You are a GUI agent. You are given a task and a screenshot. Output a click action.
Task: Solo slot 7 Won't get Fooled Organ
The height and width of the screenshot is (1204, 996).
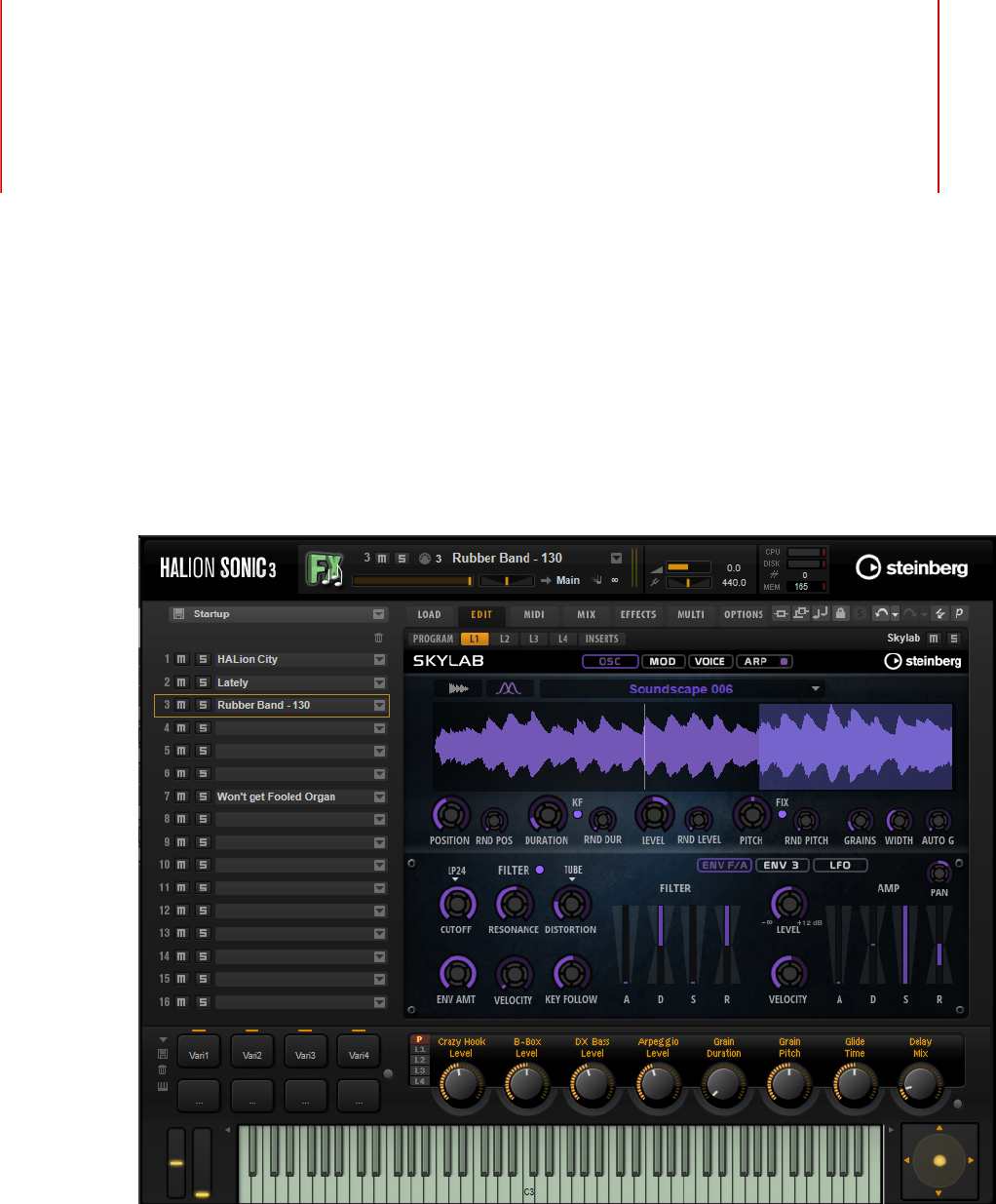[203, 796]
